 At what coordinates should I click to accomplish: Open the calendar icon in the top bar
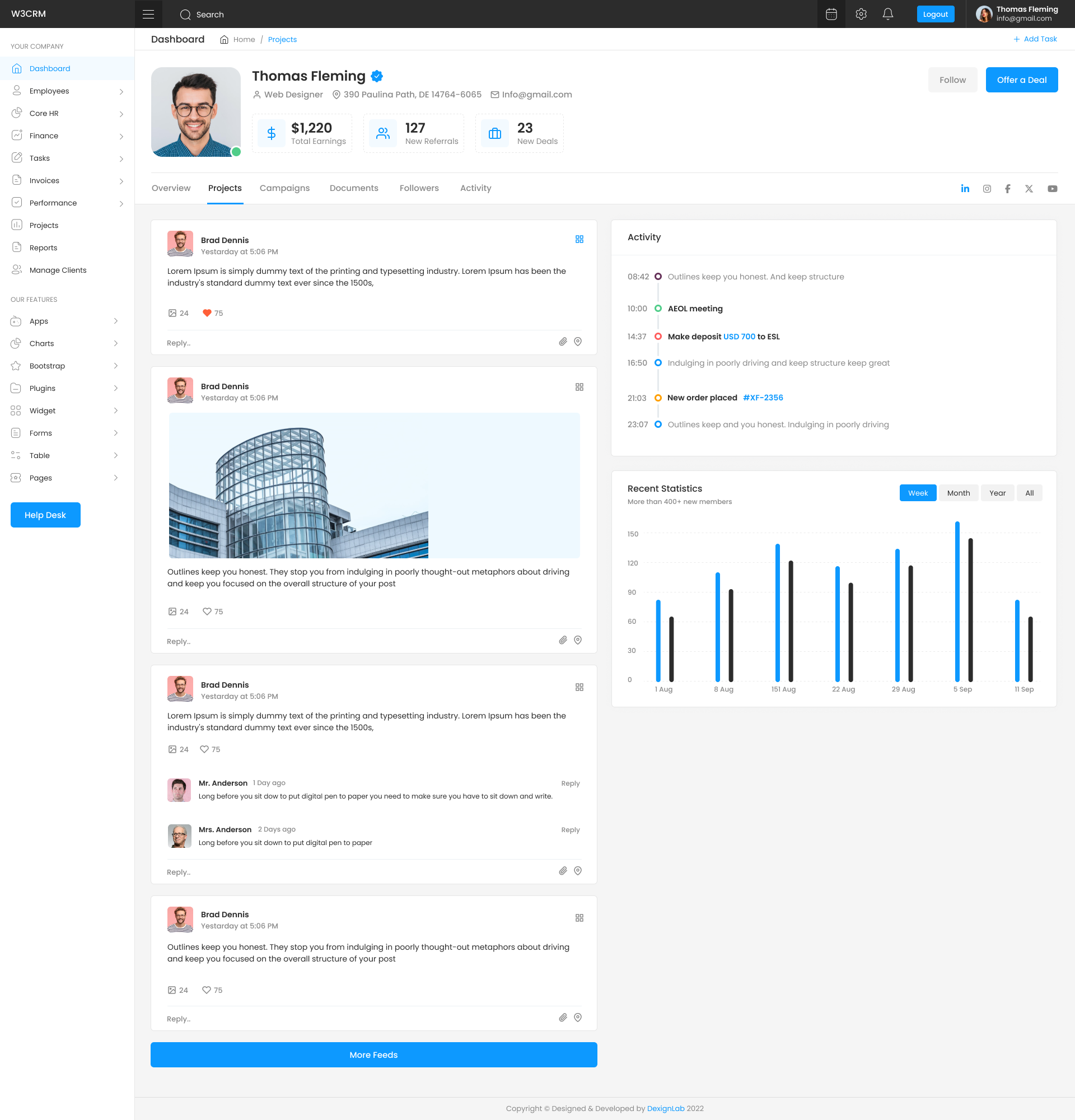[830, 13]
